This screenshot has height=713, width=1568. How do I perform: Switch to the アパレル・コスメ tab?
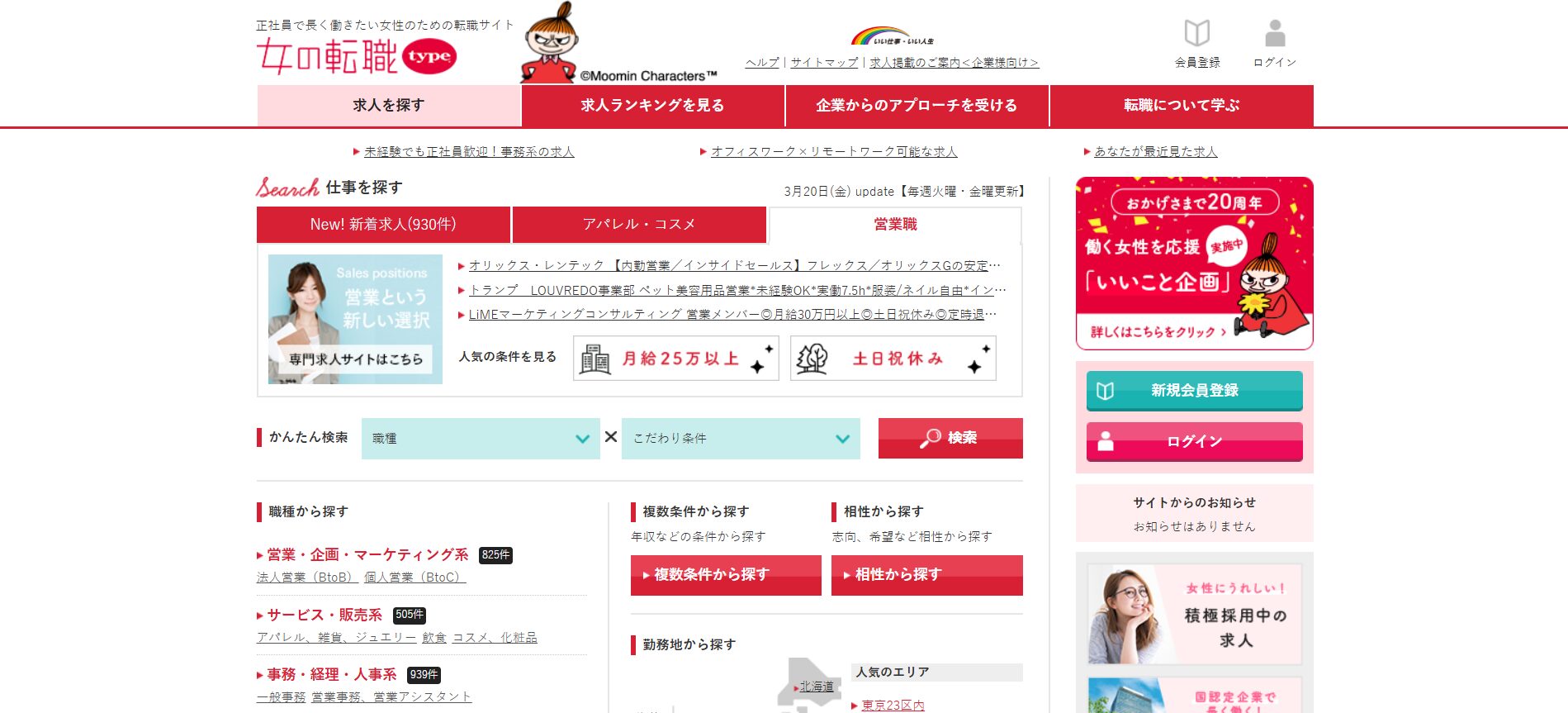pos(639,225)
